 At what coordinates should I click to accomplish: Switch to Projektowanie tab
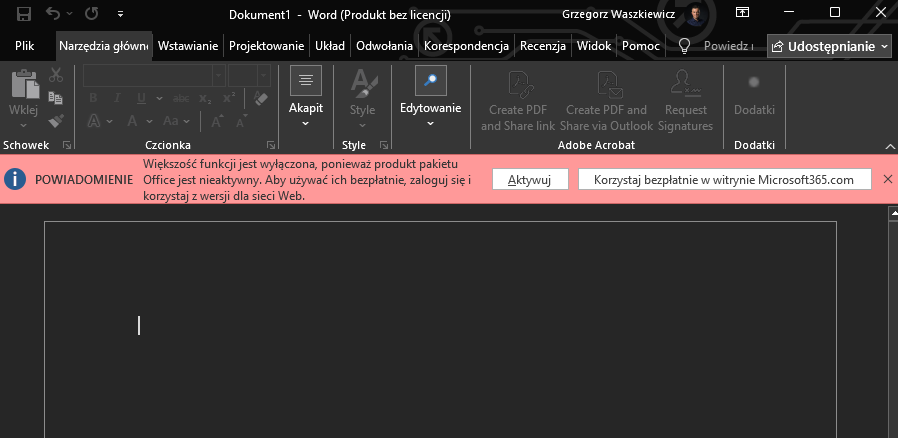pyautogui.click(x=266, y=46)
